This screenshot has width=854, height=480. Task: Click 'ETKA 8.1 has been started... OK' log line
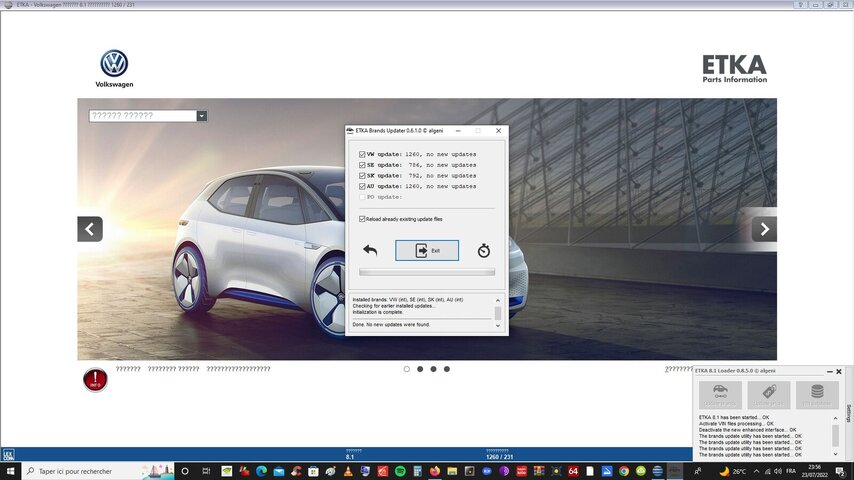point(734,417)
